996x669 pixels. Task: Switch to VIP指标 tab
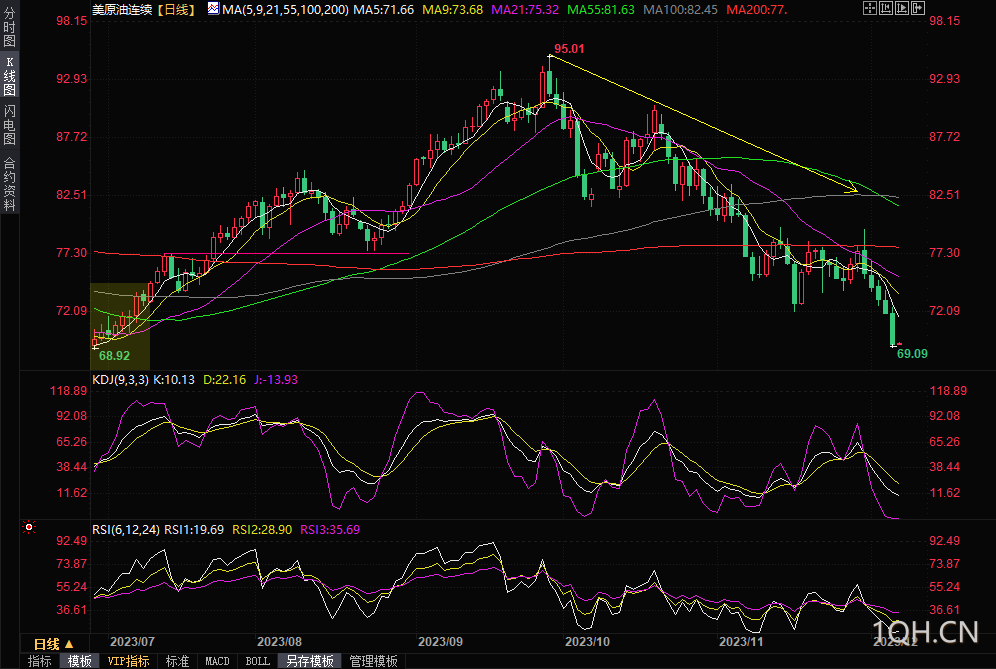tap(129, 661)
